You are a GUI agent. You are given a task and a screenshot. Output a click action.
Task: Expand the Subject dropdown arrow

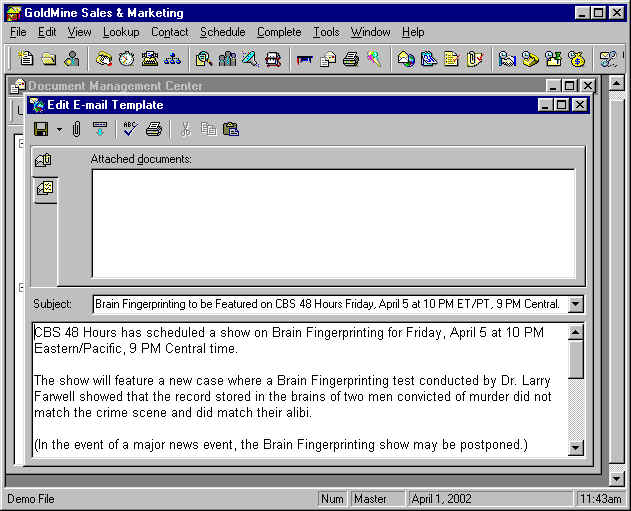575,304
